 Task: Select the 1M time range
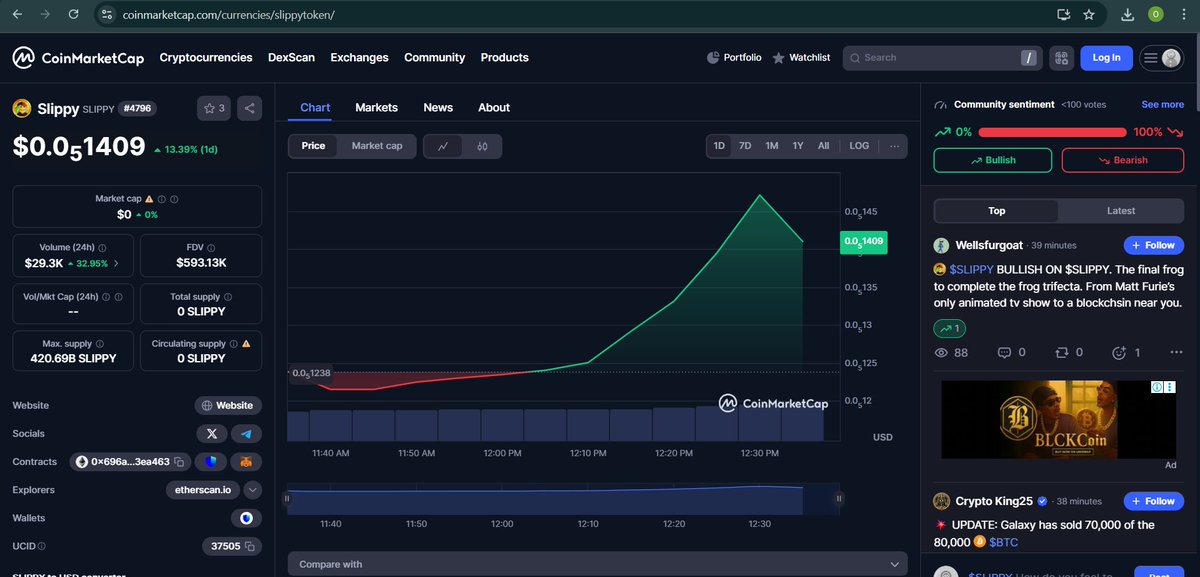[x=772, y=146]
